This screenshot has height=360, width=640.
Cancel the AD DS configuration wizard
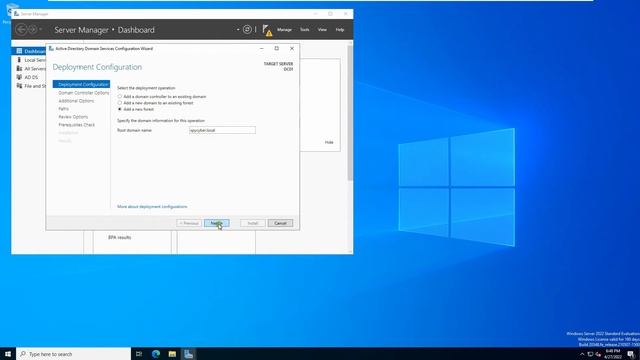(x=280, y=223)
